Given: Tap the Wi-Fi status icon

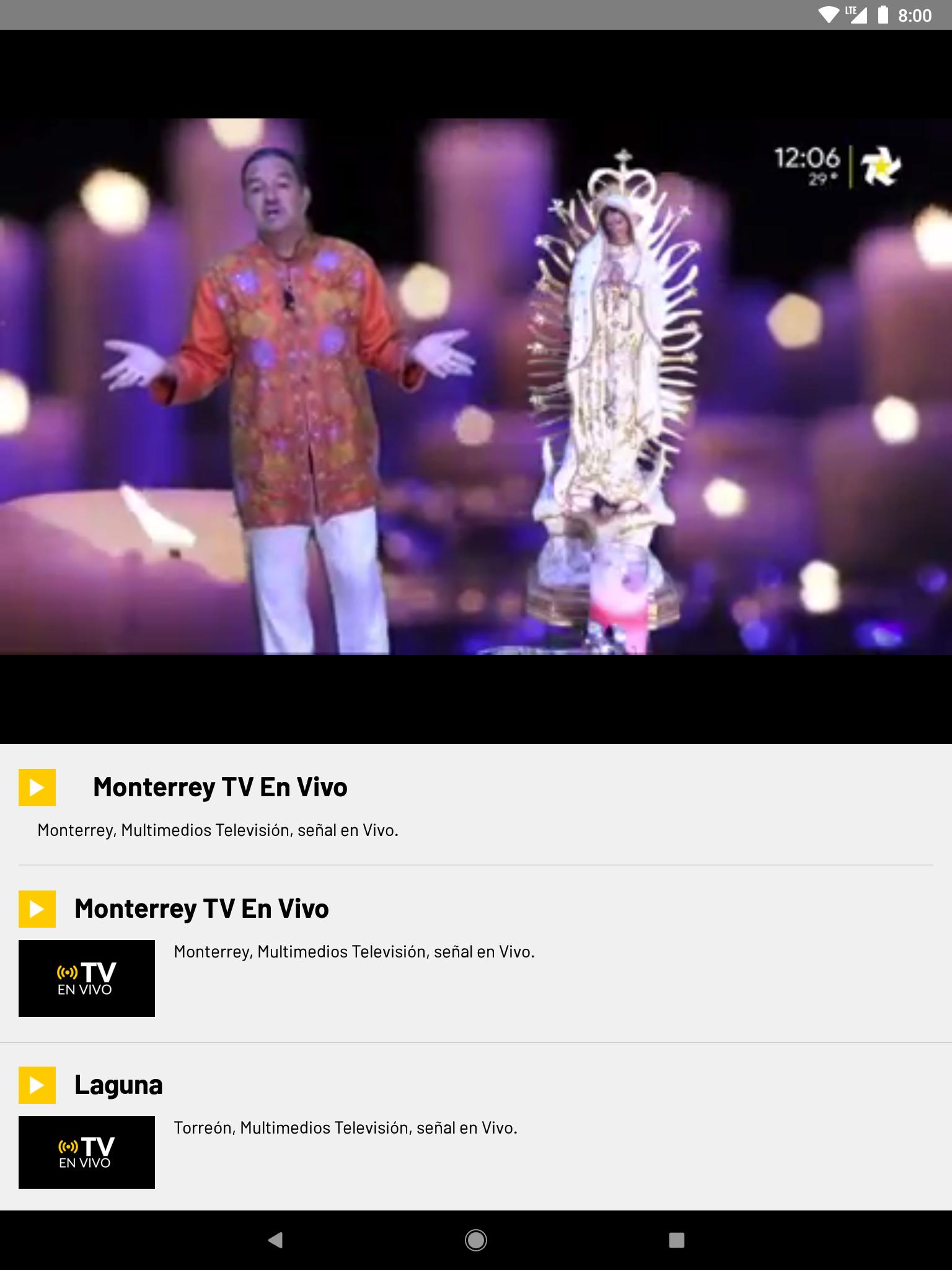Looking at the screenshot, I should [x=829, y=15].
